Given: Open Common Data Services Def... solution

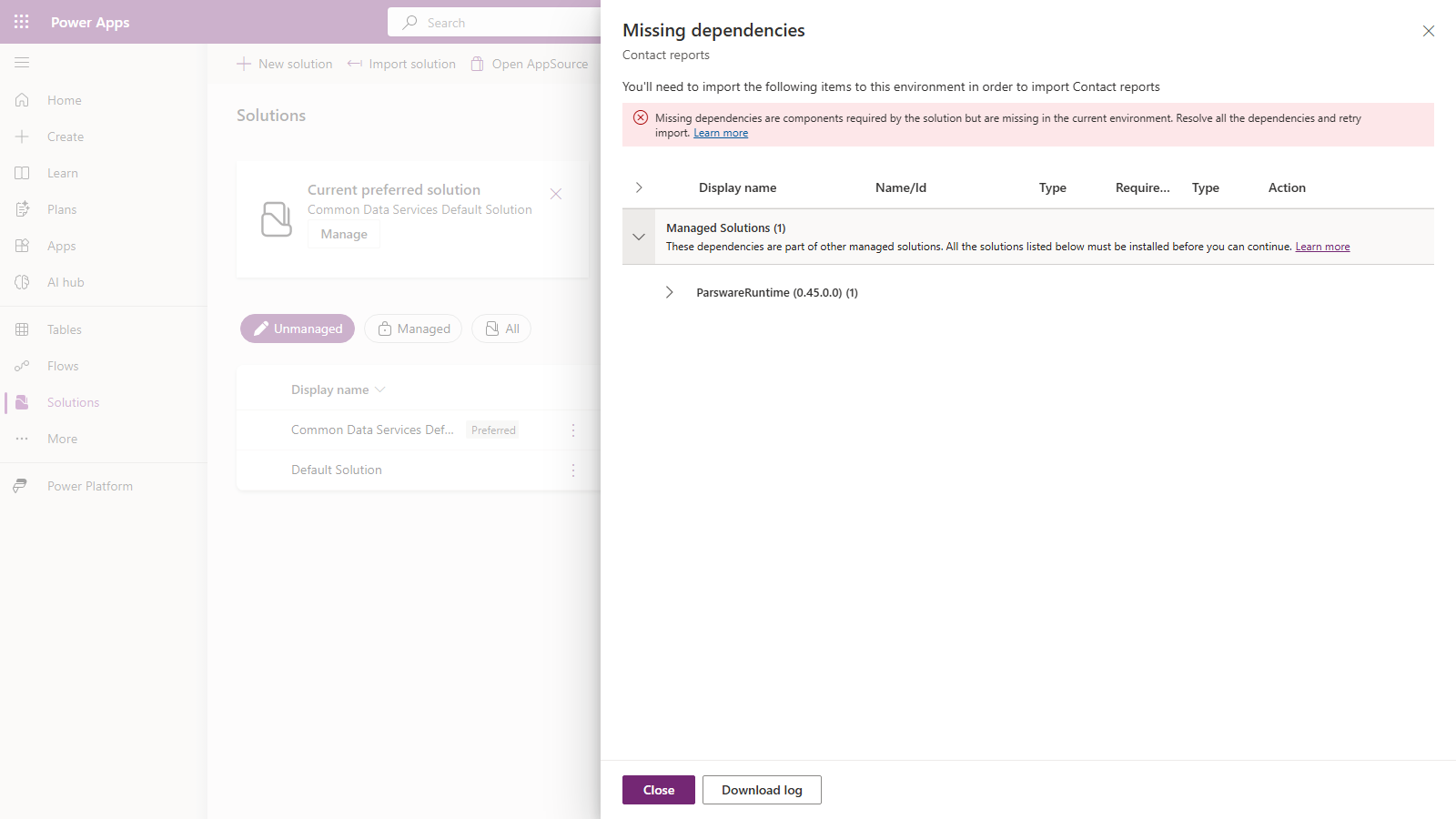Looking at the screenshot, I should pyautogui.click(x=372, y=430).
